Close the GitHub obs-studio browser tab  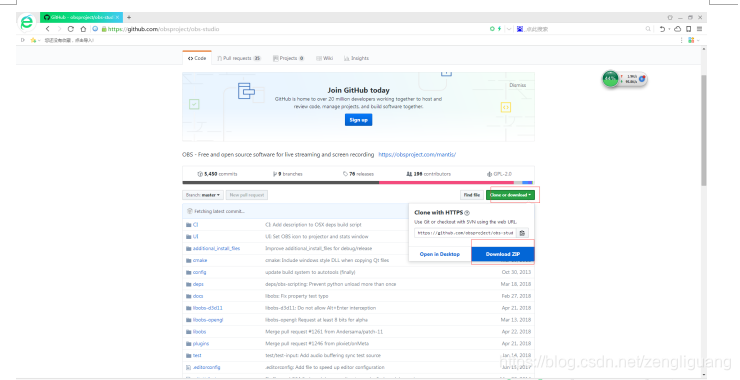(118, 17)
